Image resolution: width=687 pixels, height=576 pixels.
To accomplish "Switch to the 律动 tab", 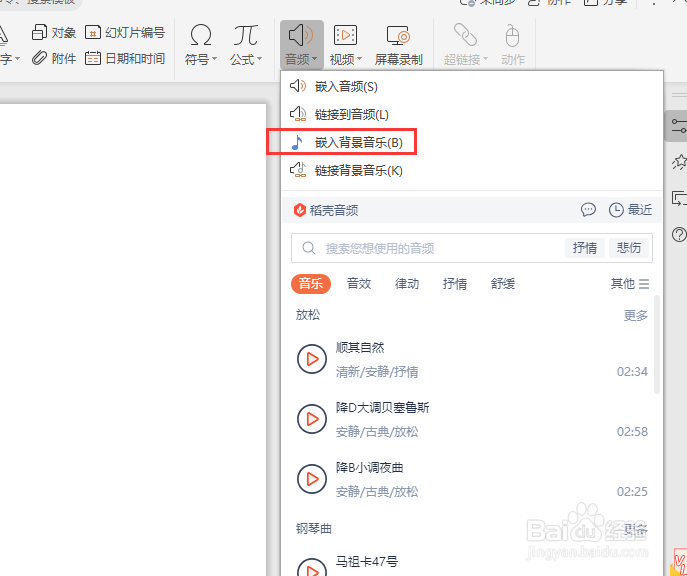I will [x=407, y=283].
